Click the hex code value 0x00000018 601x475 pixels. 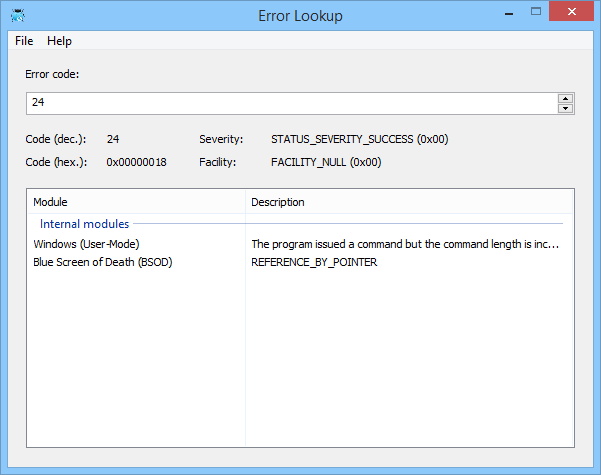point(136,162)
